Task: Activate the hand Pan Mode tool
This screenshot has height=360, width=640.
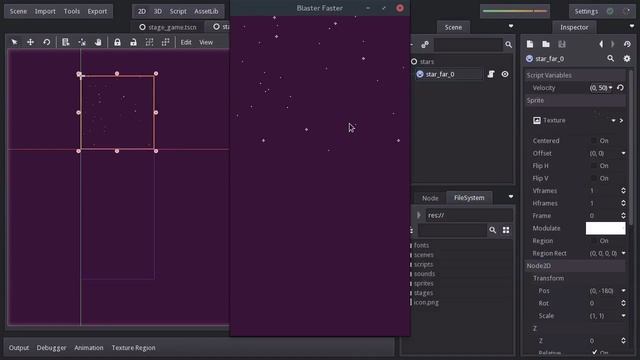Action: pyautogui.click(x=98, y=42)
